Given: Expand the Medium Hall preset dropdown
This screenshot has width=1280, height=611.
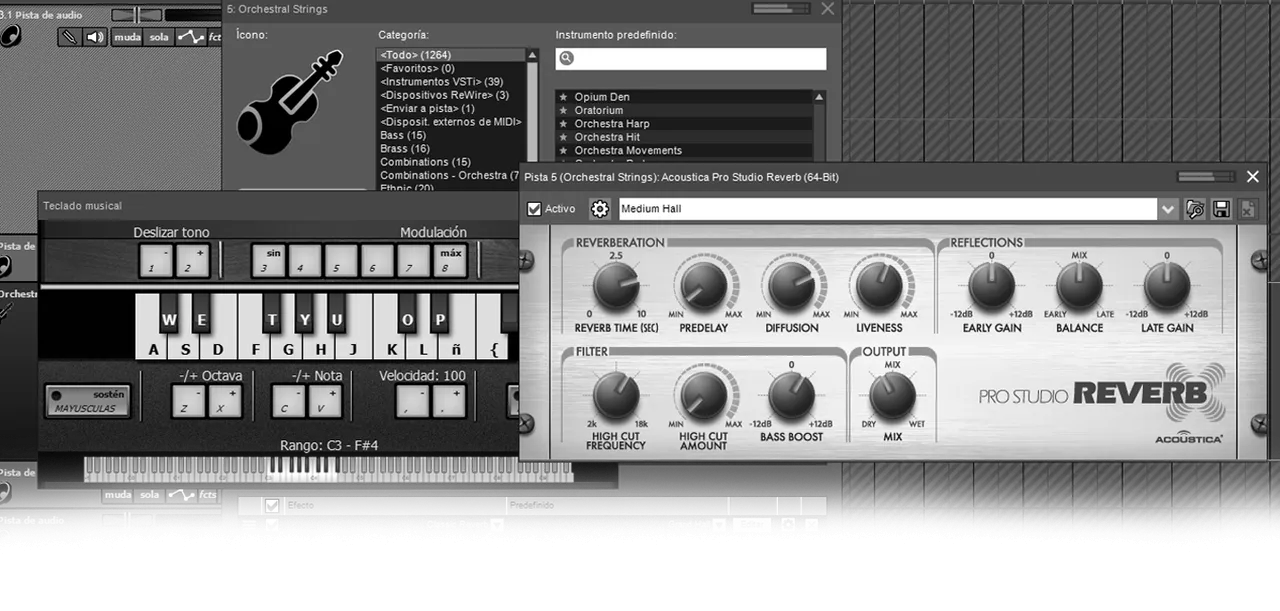Looking at the screenshot, I should coord(1168,209).
